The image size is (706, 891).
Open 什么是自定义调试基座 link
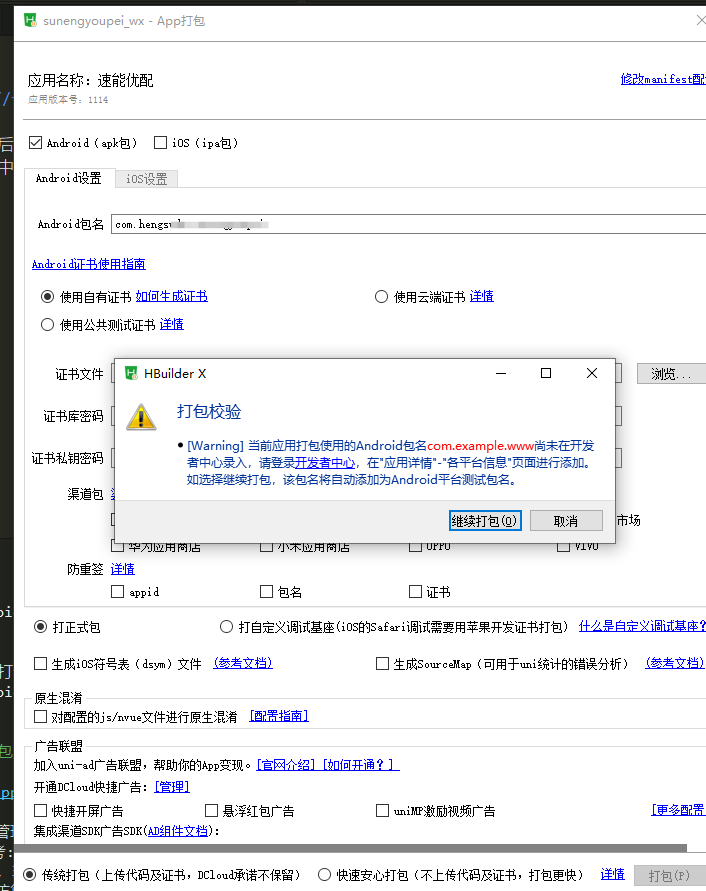(642, 626)
